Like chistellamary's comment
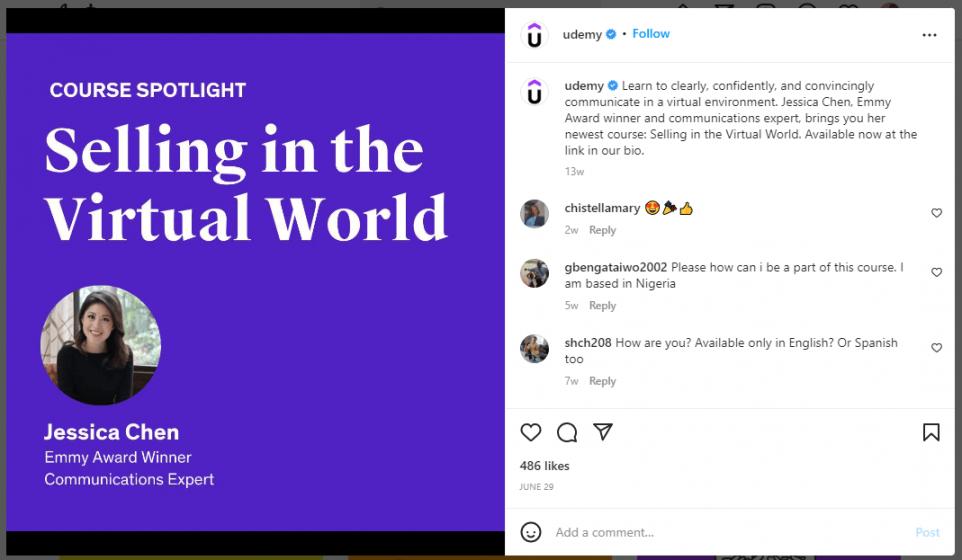The width and height of the screenshot is (962, 560). pos(937,213)
